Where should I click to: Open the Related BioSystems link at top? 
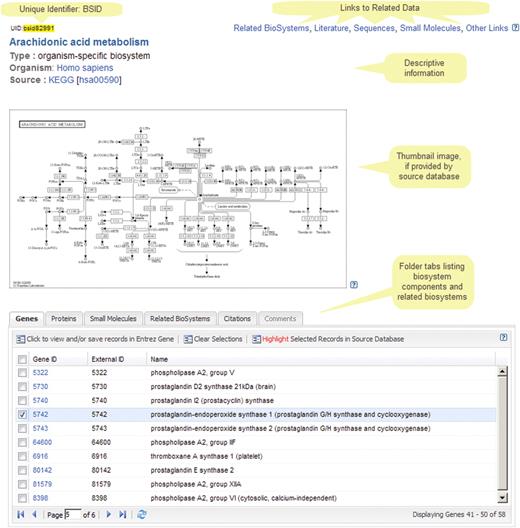[271, 28]
